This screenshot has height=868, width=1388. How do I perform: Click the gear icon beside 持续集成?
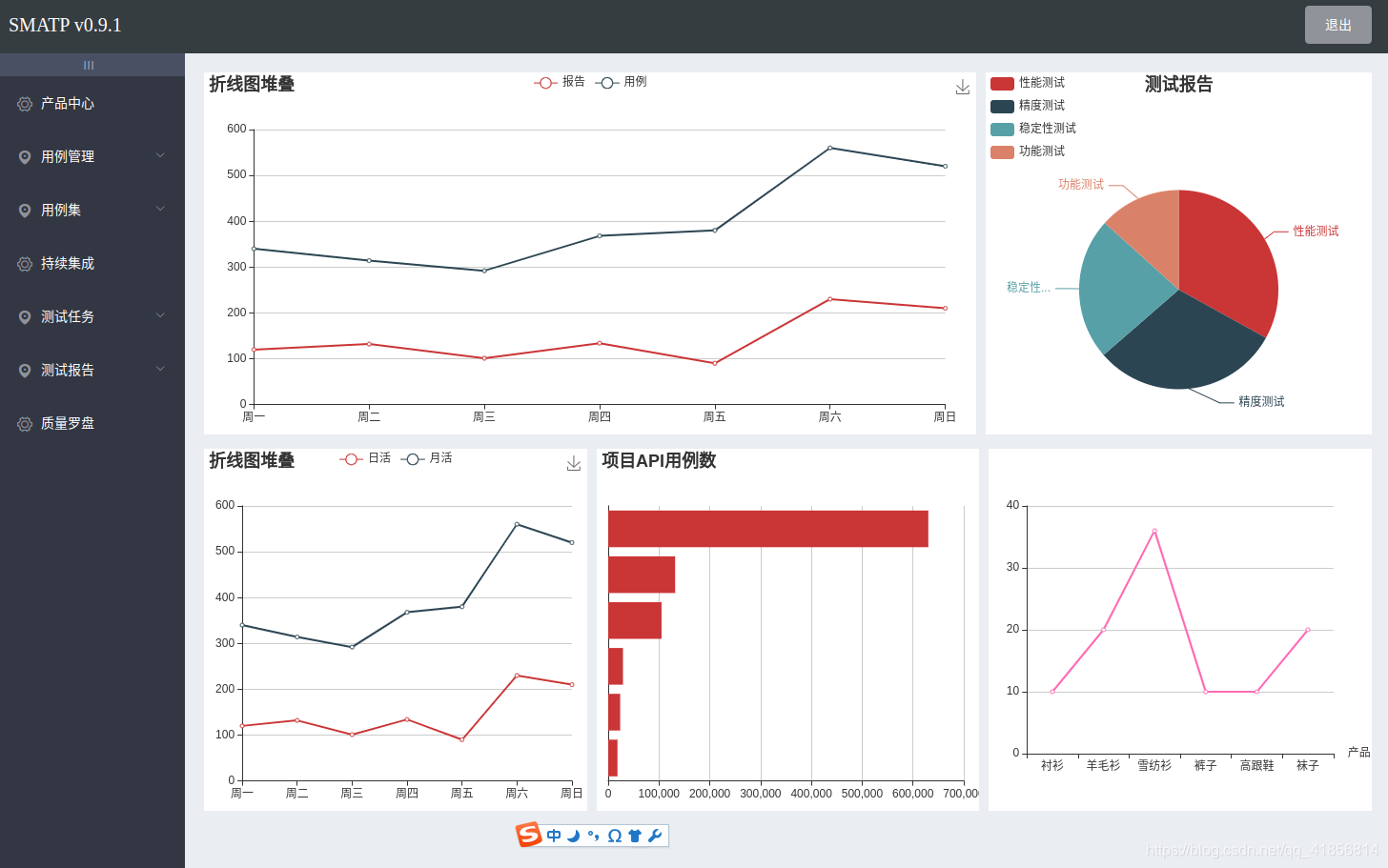click(x=25, y=264)
